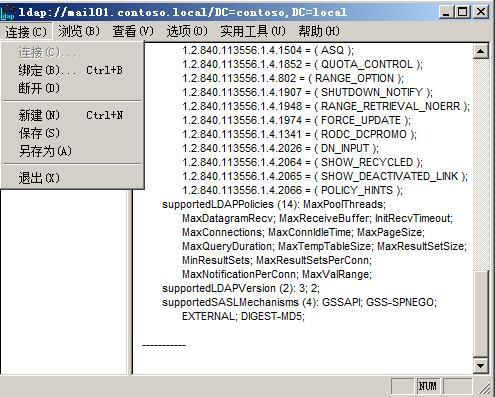
Task: Open the 浏览(B) menu
Action: click(79, 32)
